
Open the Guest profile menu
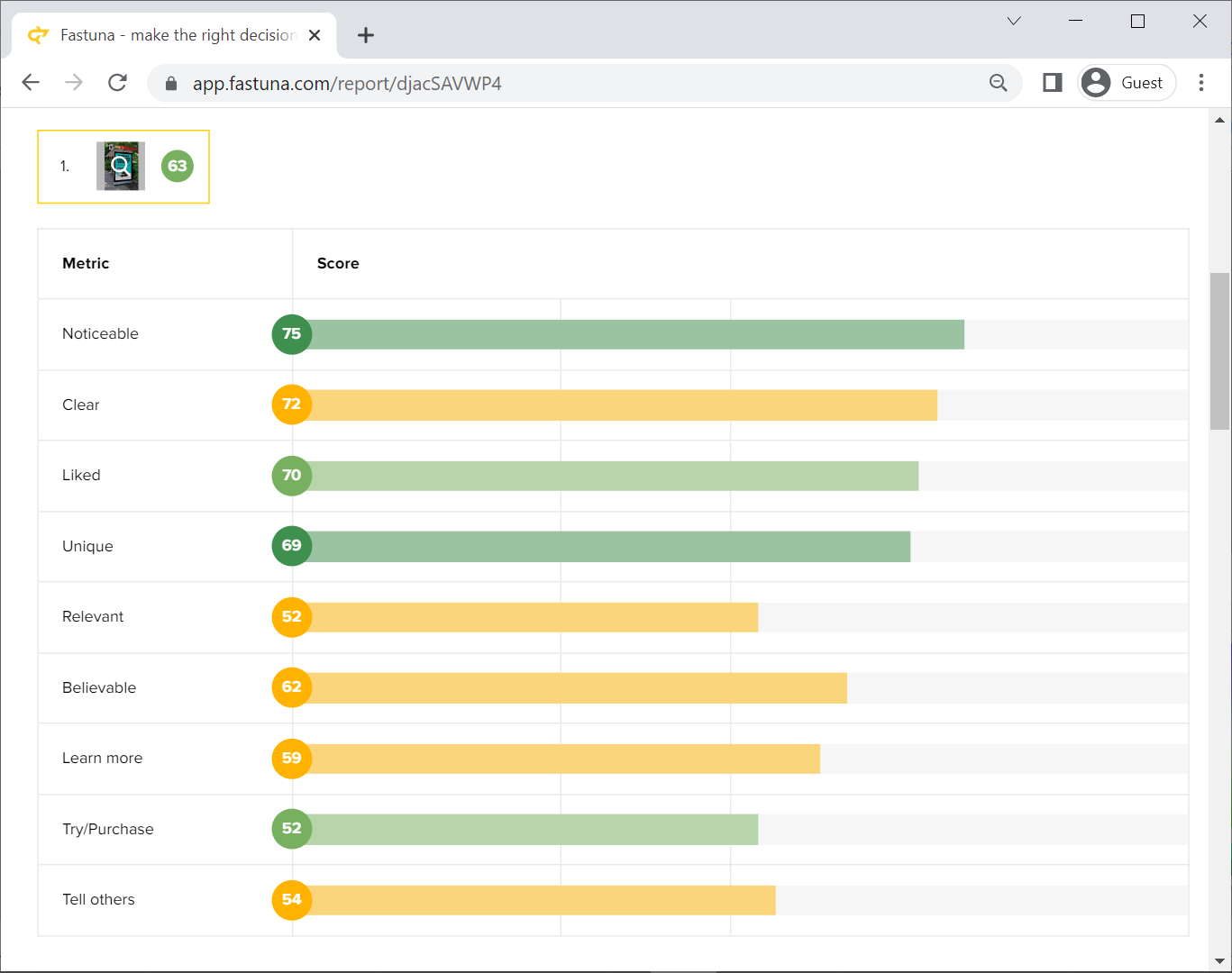(x=1127, y=83)
